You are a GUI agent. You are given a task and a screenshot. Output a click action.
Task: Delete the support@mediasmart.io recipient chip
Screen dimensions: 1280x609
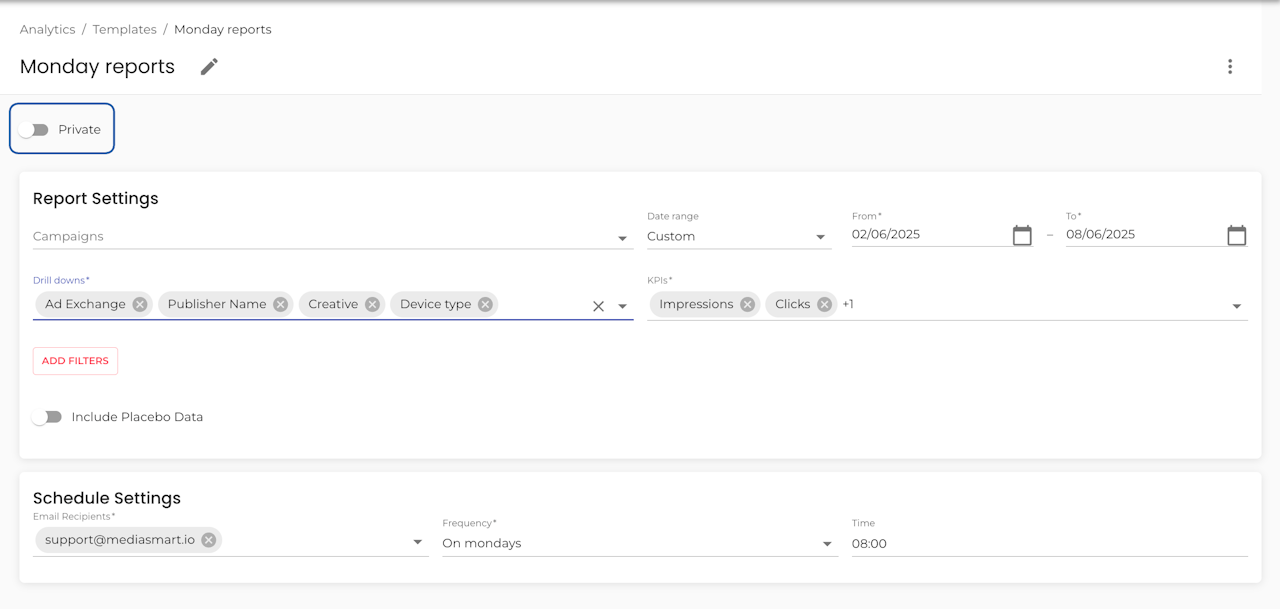point(208,540)
